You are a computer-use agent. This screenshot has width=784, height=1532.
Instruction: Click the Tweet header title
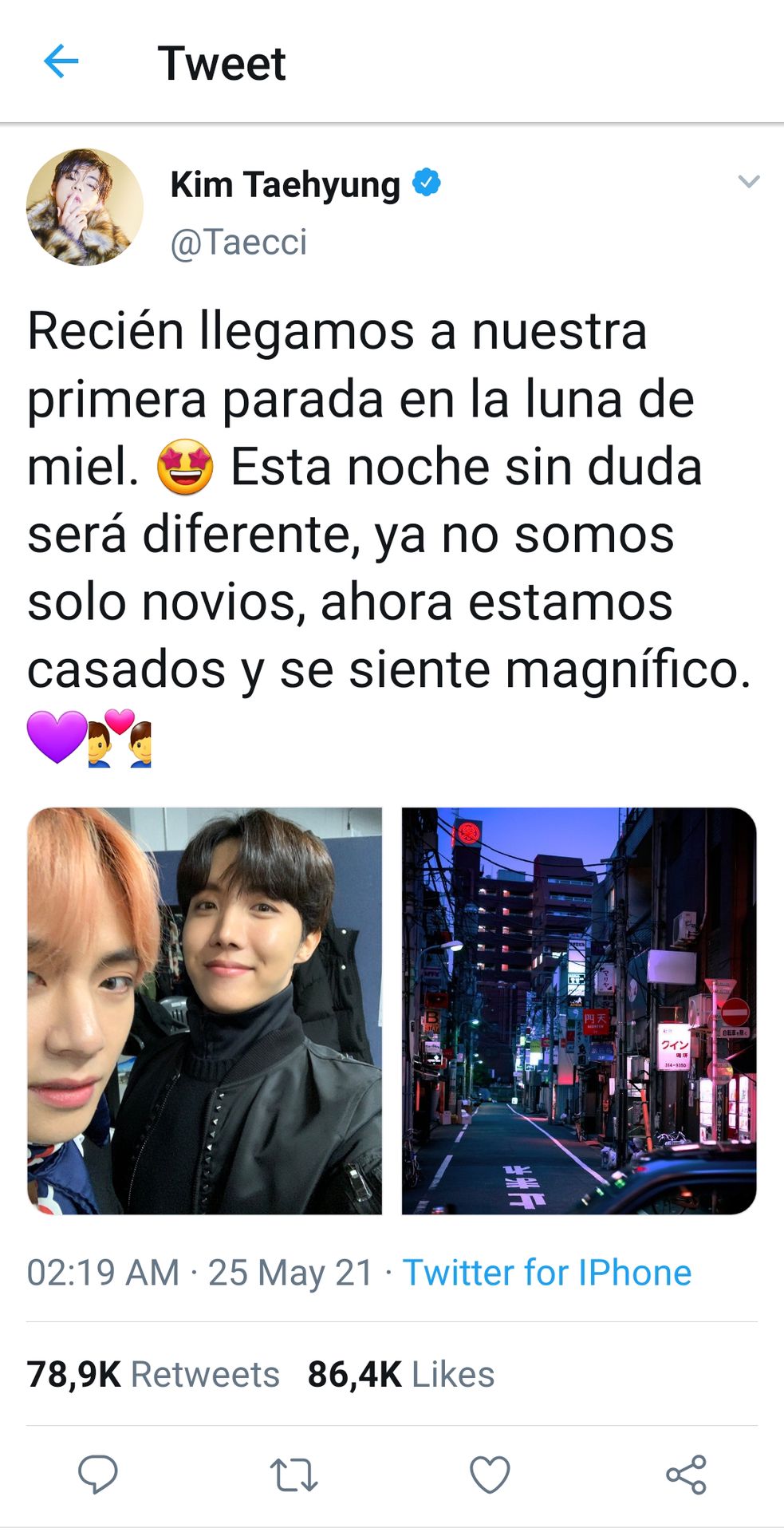pyautogui.click(x=222, y=63)
